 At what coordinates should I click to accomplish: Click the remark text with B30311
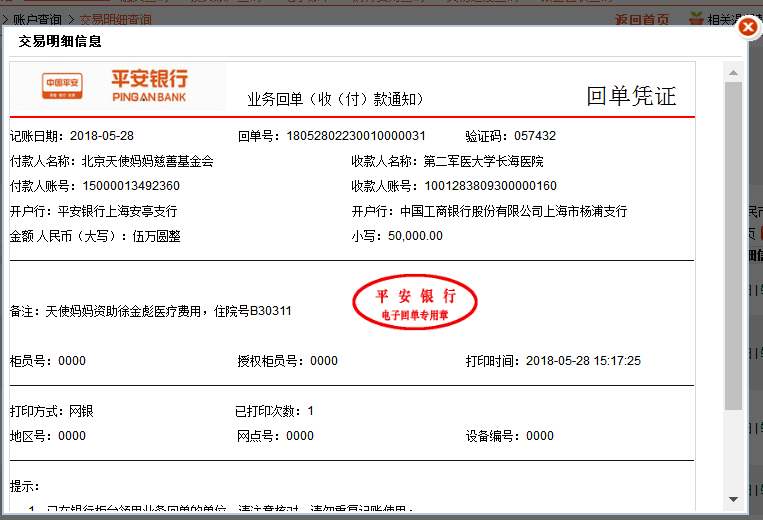pos(151,311)
